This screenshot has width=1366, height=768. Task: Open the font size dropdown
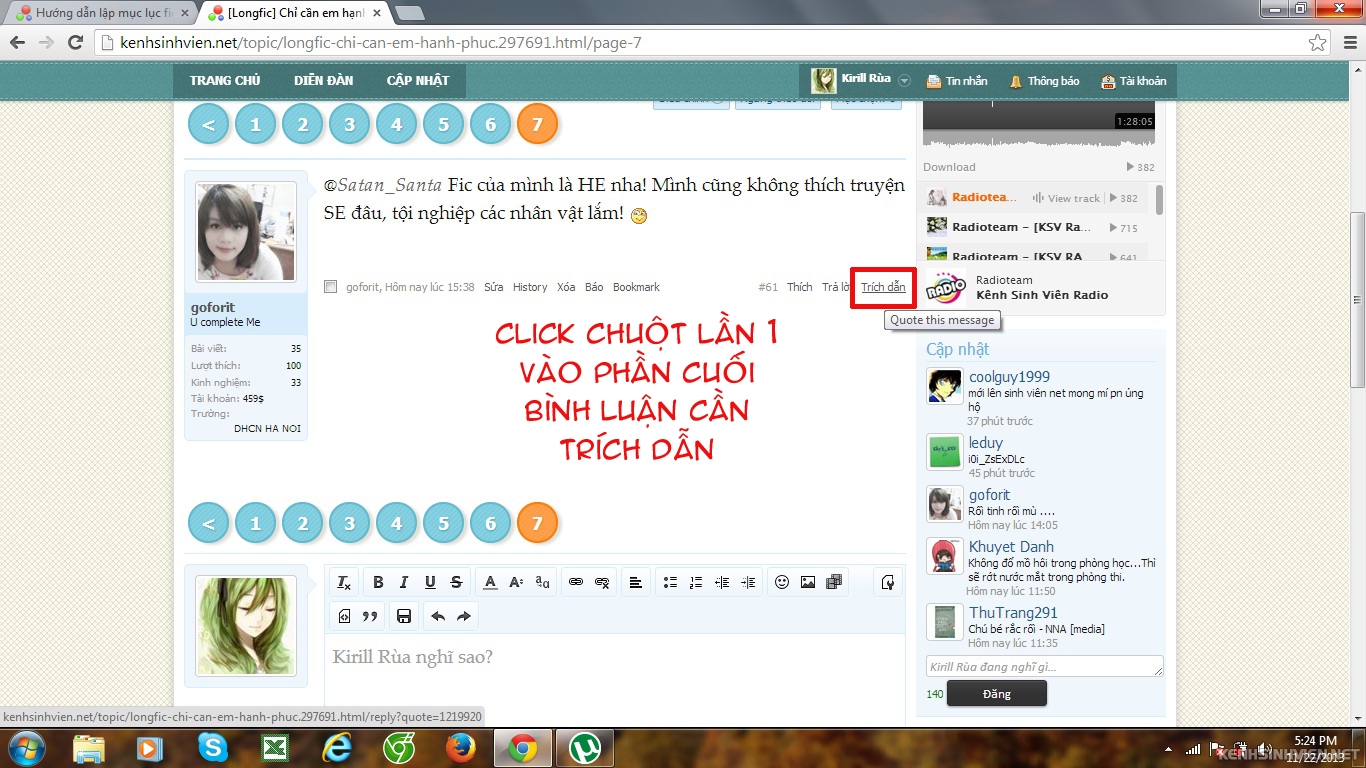click(x=516, y=582)
